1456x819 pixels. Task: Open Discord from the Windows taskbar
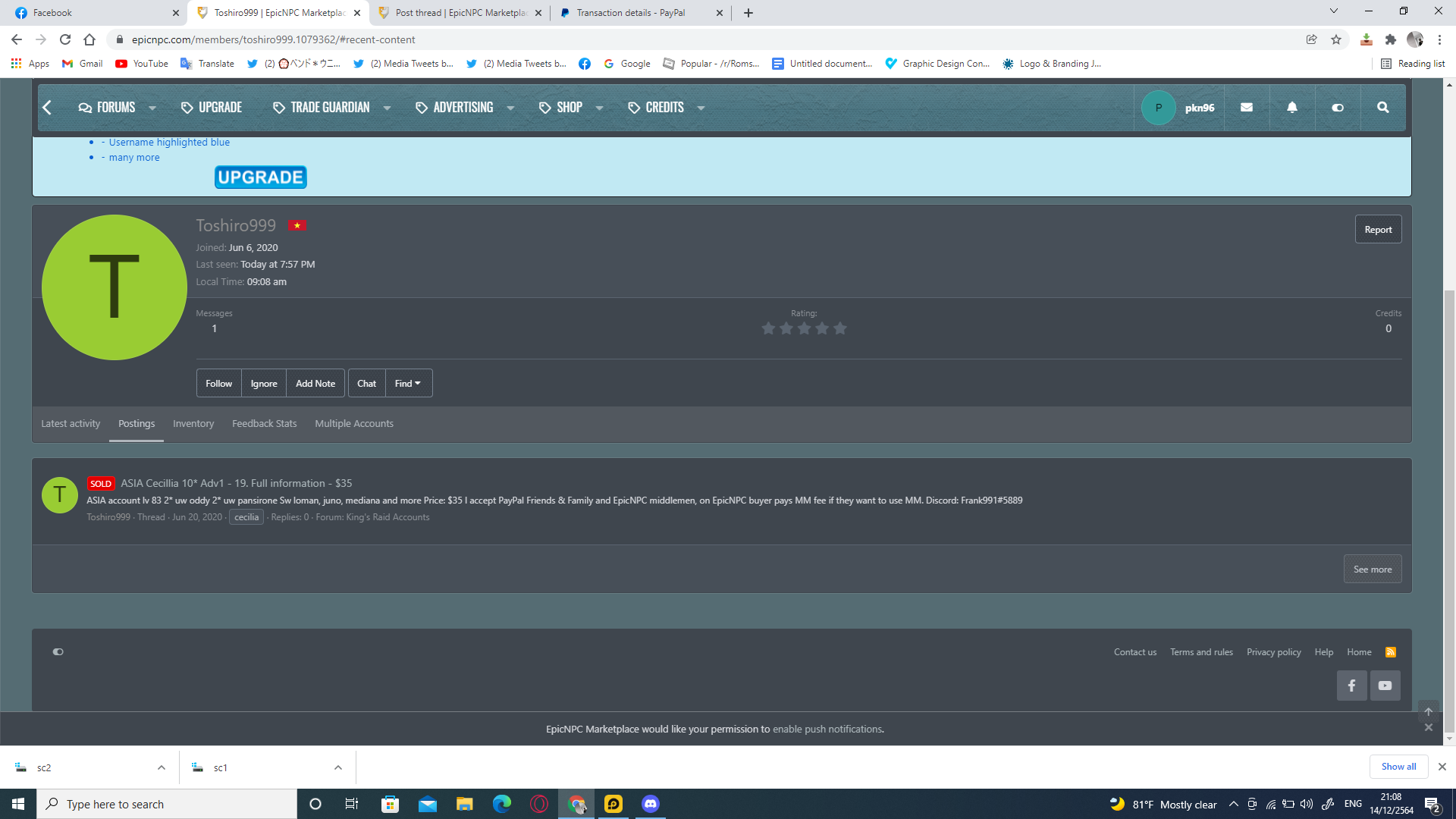click(650, 804)
